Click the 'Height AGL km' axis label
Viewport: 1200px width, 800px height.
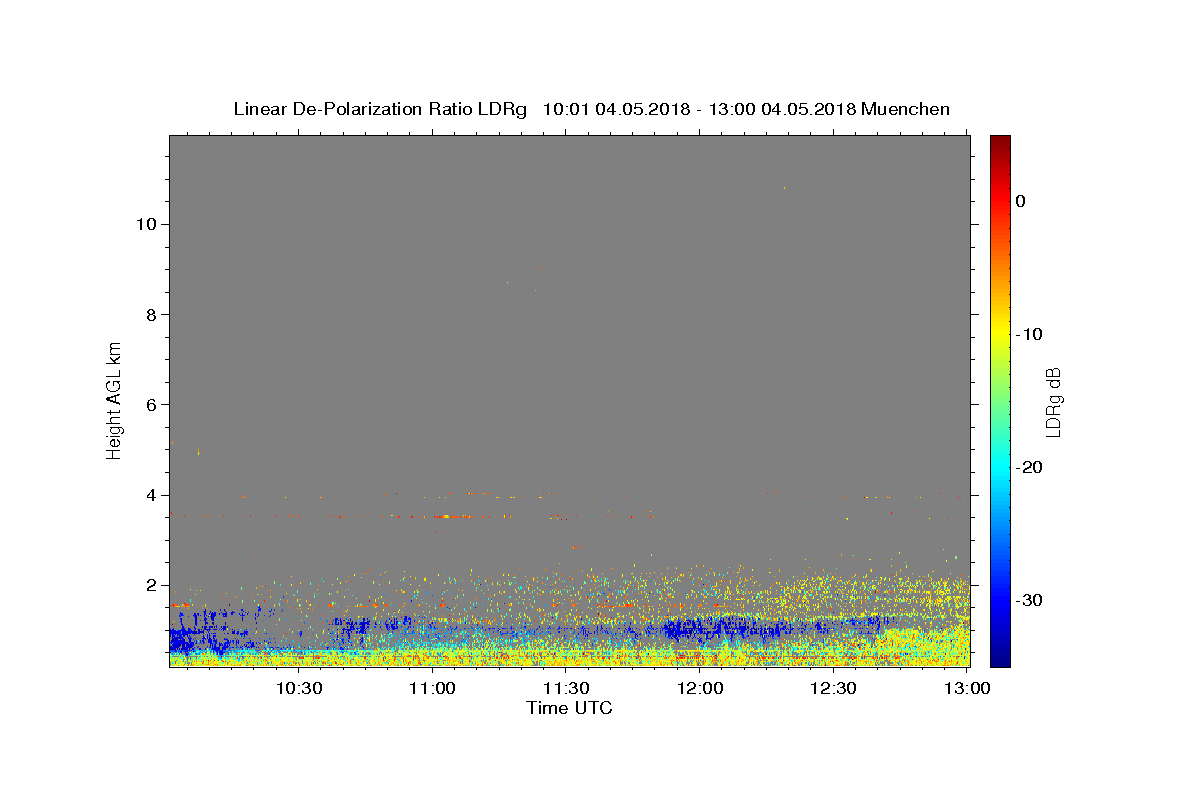click(115, 399)
